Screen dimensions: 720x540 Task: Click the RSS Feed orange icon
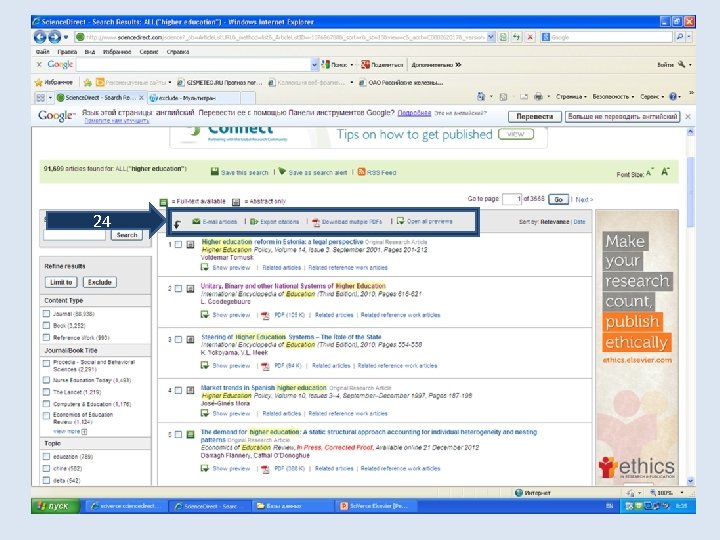coord(361,172)
